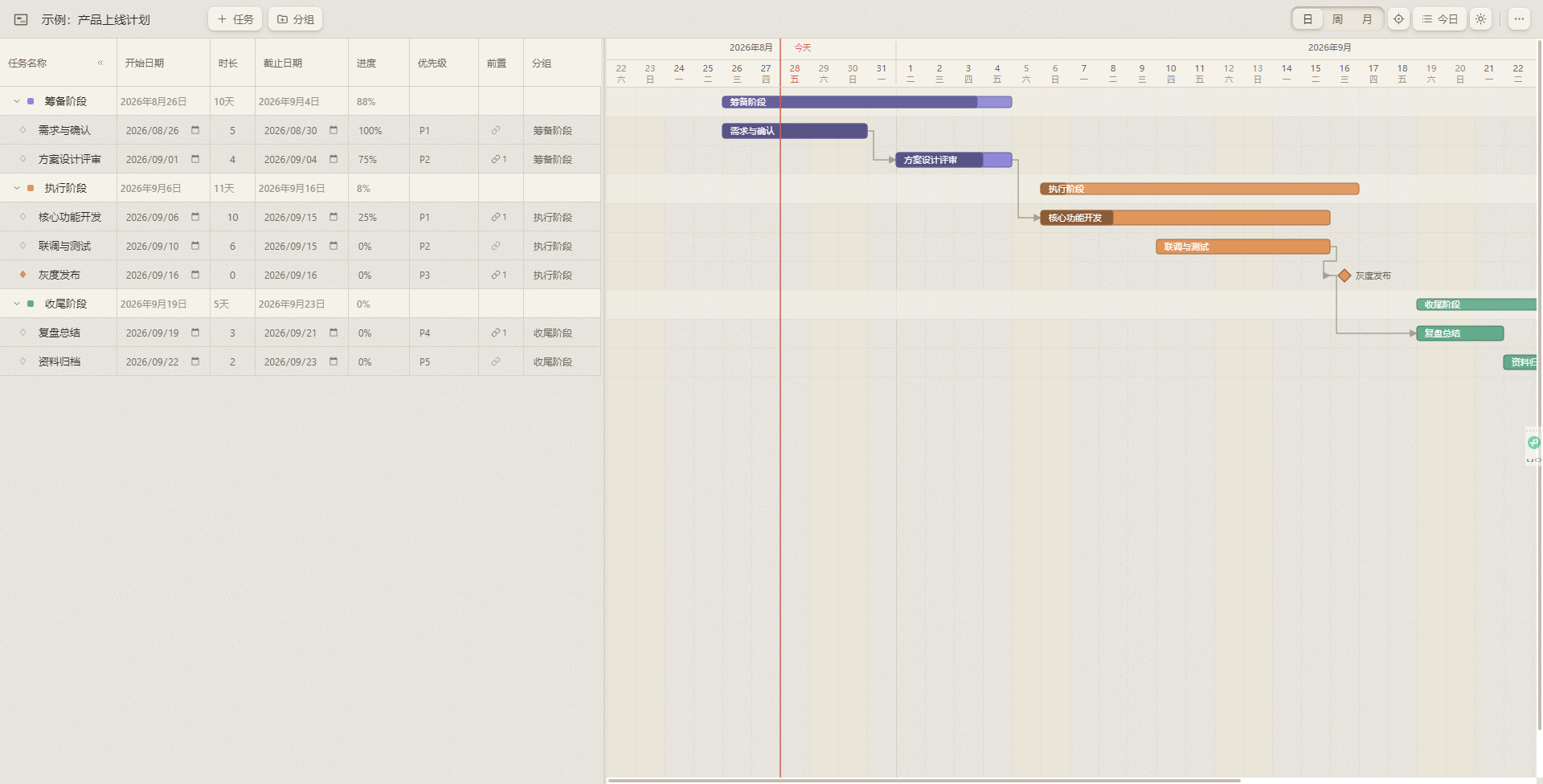Open end date calendar for 需求与确认
The width and height of the screenshot is (1543, 784).
(x=334, y=130)
